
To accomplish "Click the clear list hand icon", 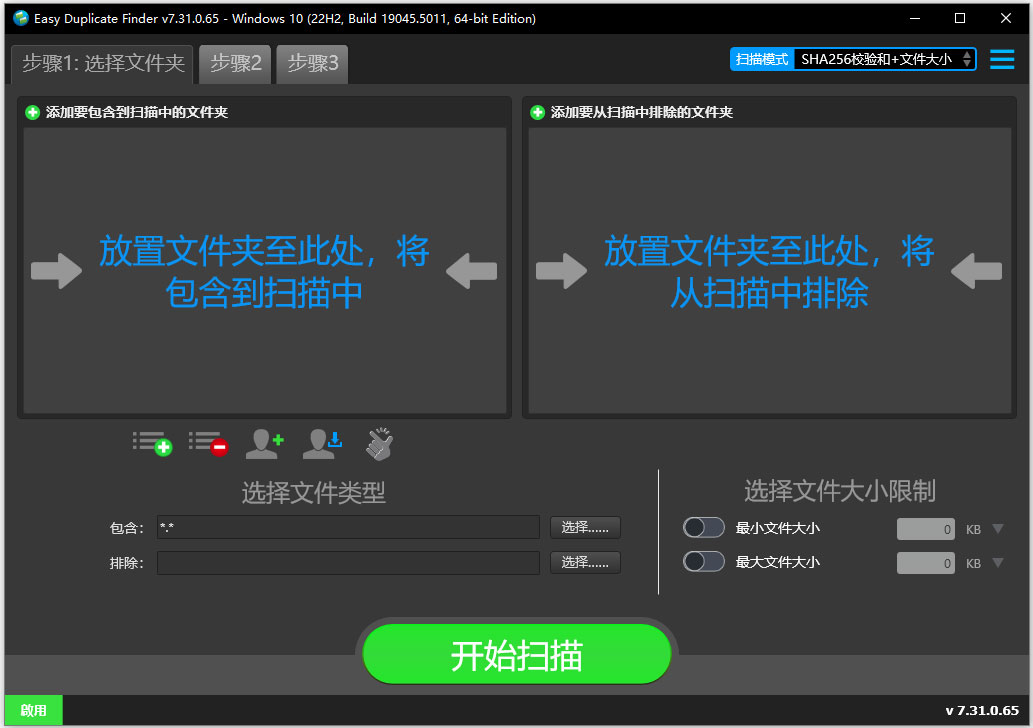I will tap(379, 443).
